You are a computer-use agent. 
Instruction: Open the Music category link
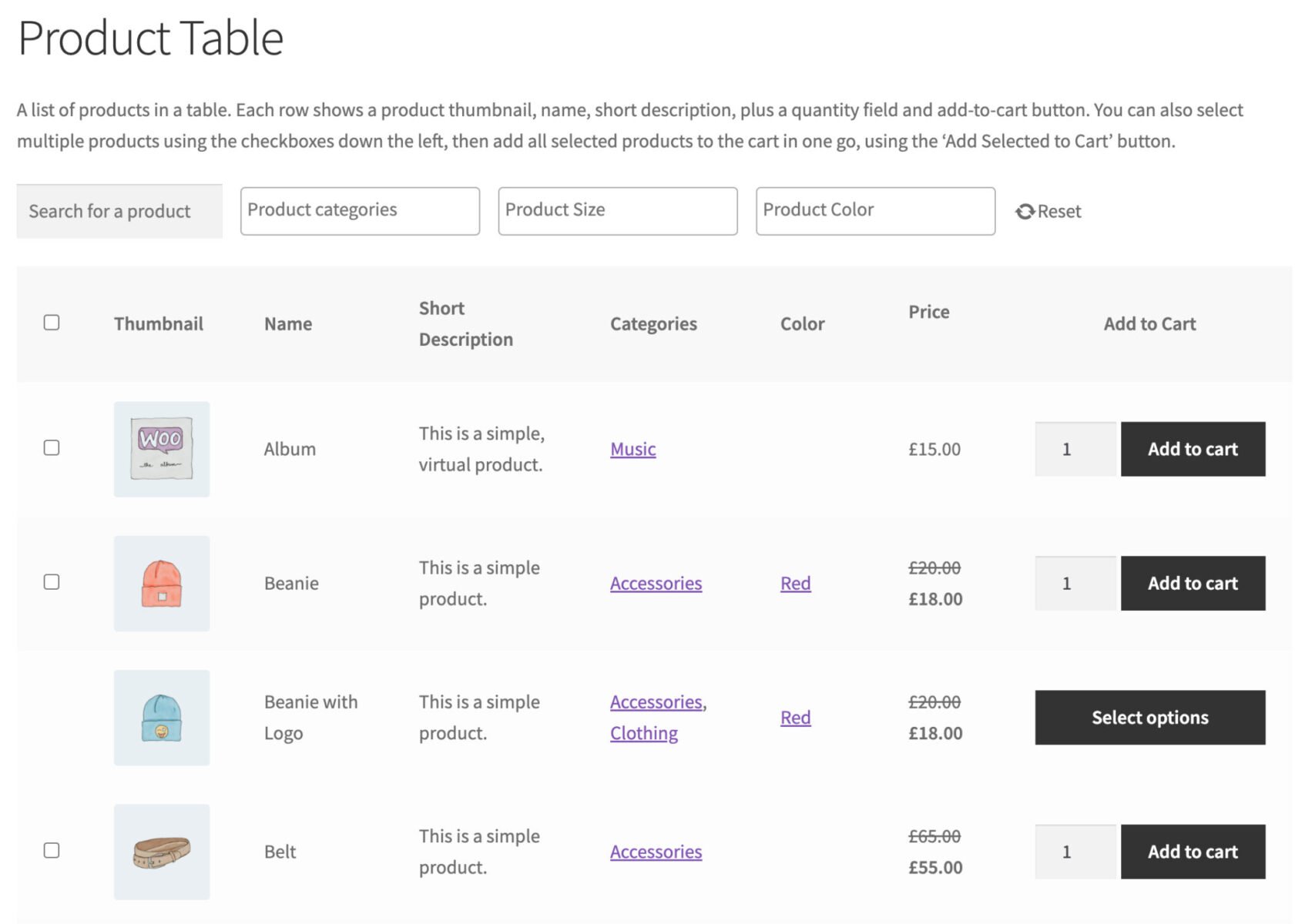click(632, 449)
